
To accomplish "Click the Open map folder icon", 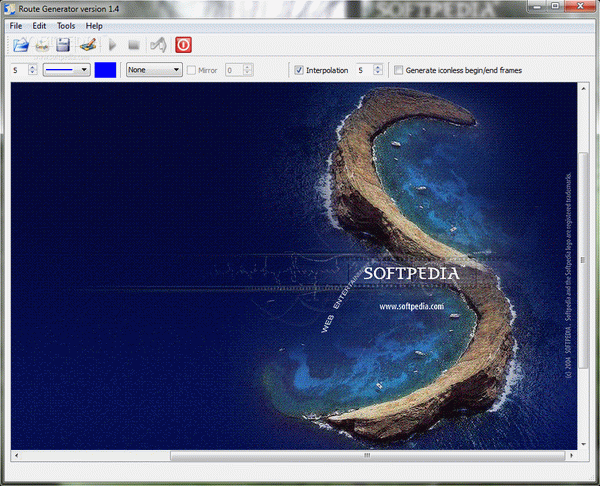I will pos(21,45).
